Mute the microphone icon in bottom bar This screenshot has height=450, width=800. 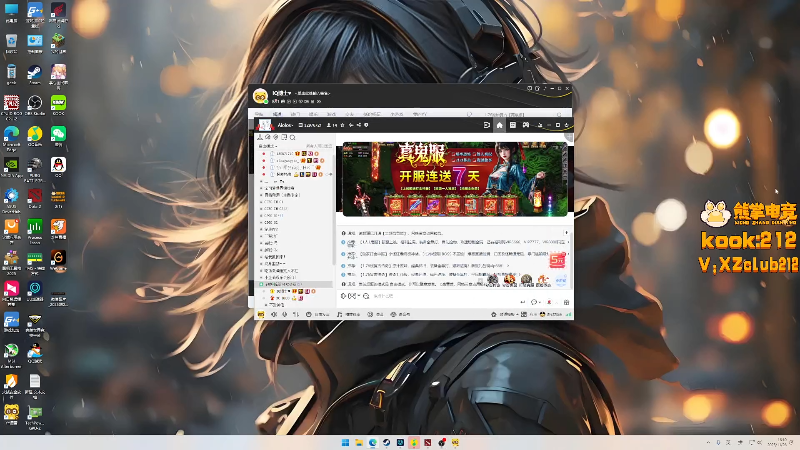click(284, 314)
